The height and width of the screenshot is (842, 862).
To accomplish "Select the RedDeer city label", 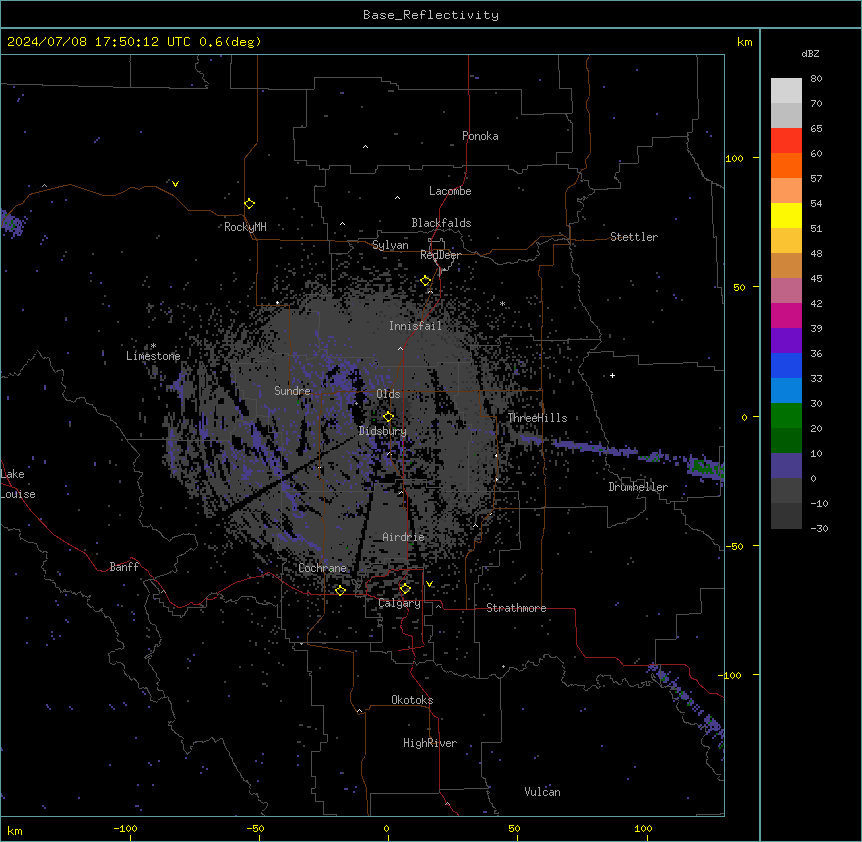I will coord(440,255).
